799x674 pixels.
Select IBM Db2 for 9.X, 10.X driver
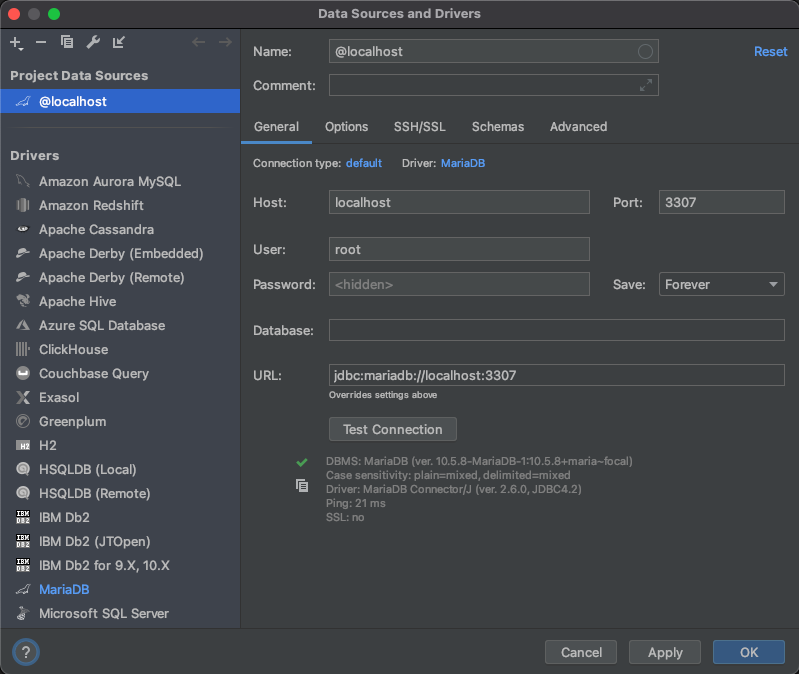(x=120, y=565)
